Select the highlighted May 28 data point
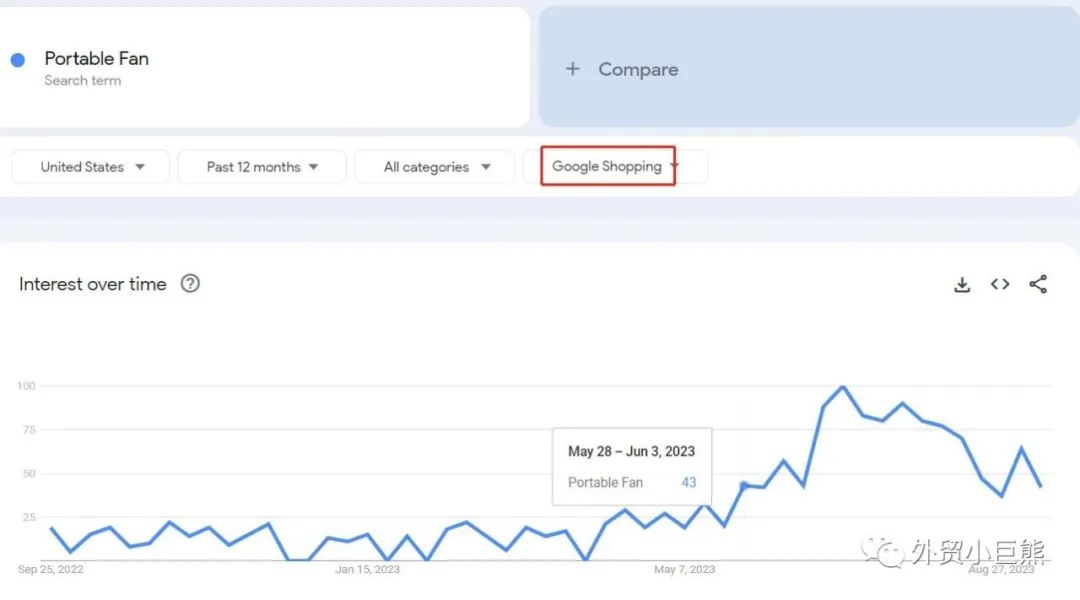The height and width of the screenshot is (600, 1080). [x=744, y=485]
